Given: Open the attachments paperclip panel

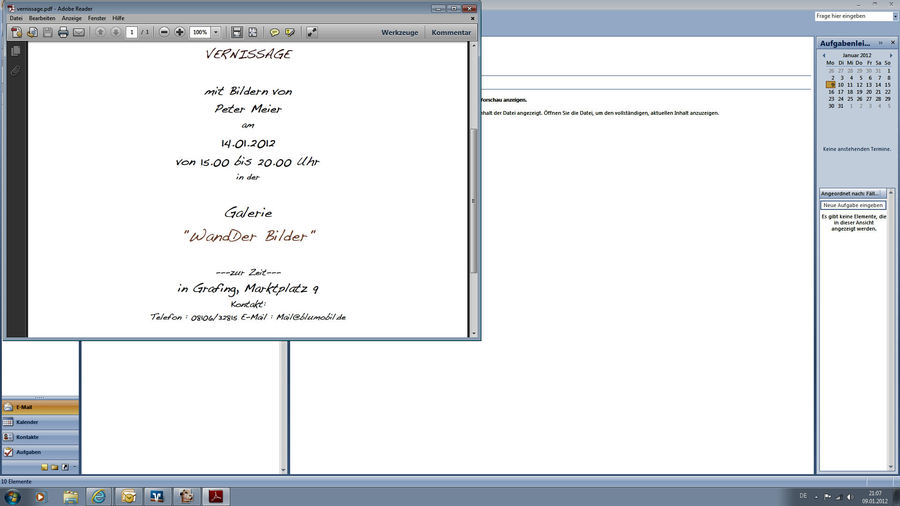Looking at the screenshot, I should click(x=16, y=70).
